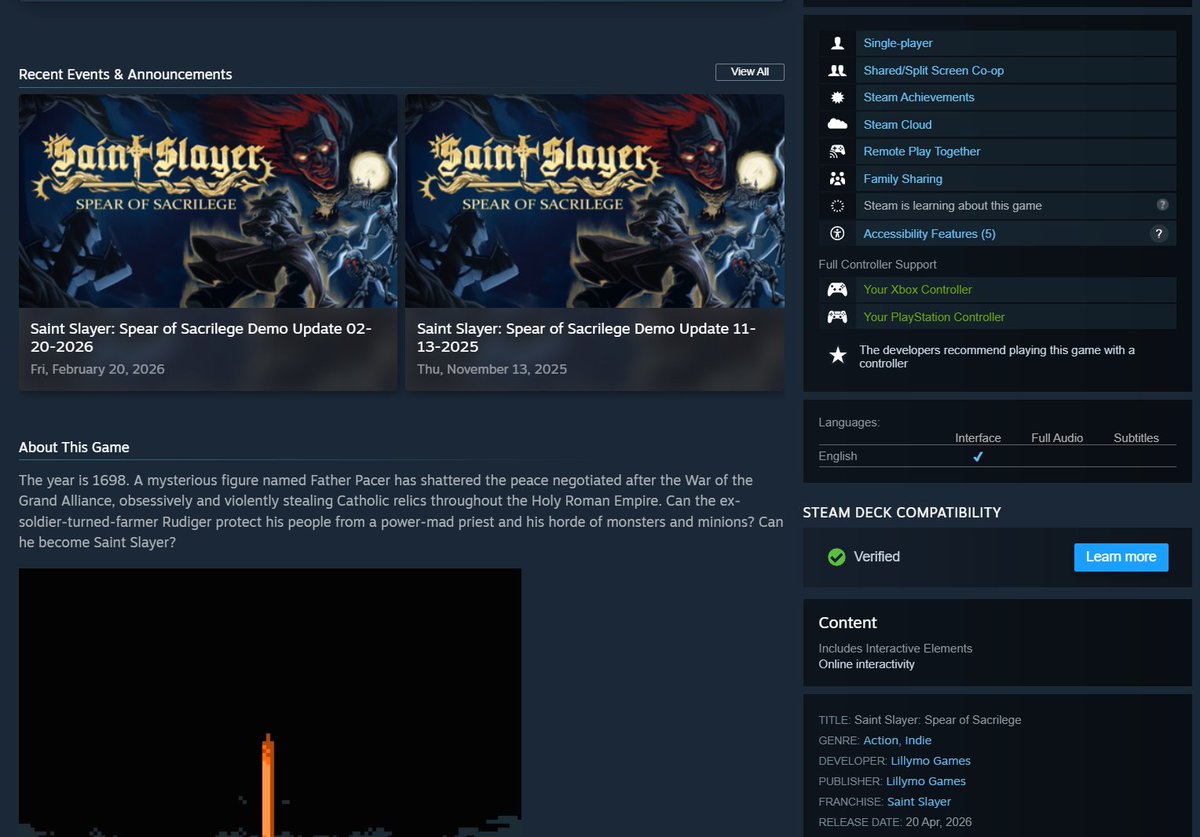Screen dimensions: 1200x837
Task: Click Thu, November 13, 2025 date
Action: tap(492, 369)
